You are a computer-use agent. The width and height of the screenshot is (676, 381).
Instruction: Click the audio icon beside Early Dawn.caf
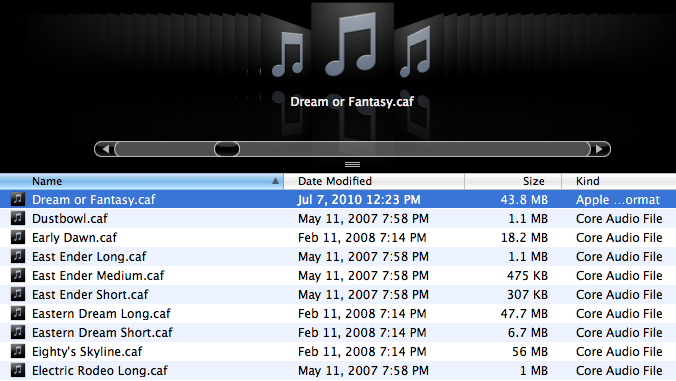tap(18, 237)
